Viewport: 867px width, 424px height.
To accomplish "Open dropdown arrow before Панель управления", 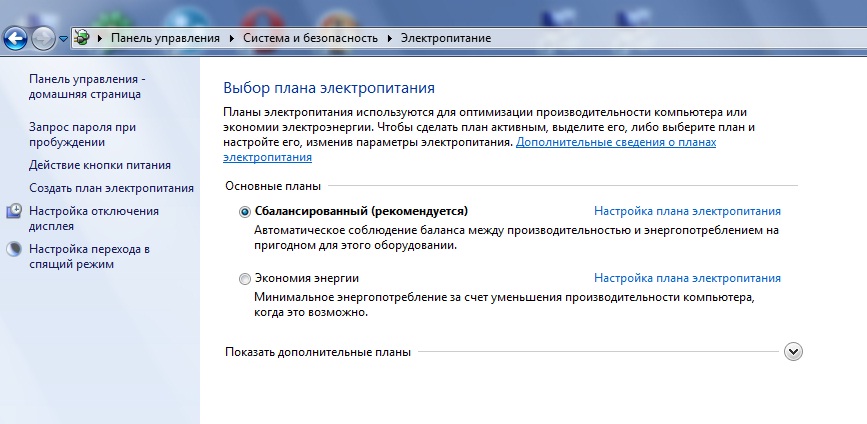I will pos(100,39).
